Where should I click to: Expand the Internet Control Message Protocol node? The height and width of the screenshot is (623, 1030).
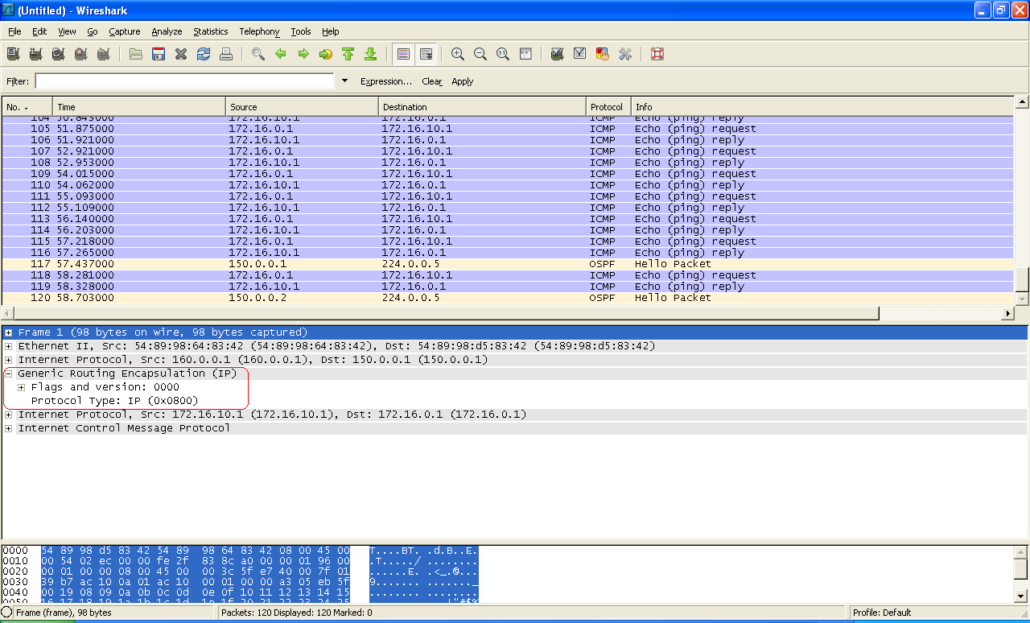pos(9,427)
